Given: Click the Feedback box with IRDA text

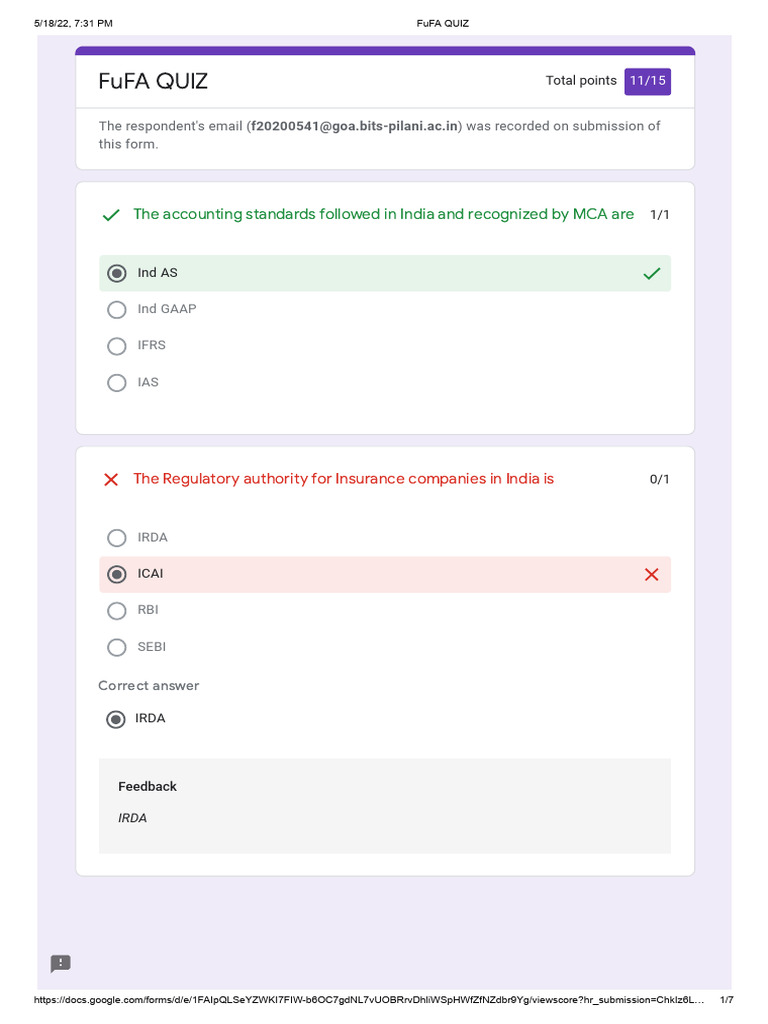Looking at the screenshot, I should click(384, 805).
